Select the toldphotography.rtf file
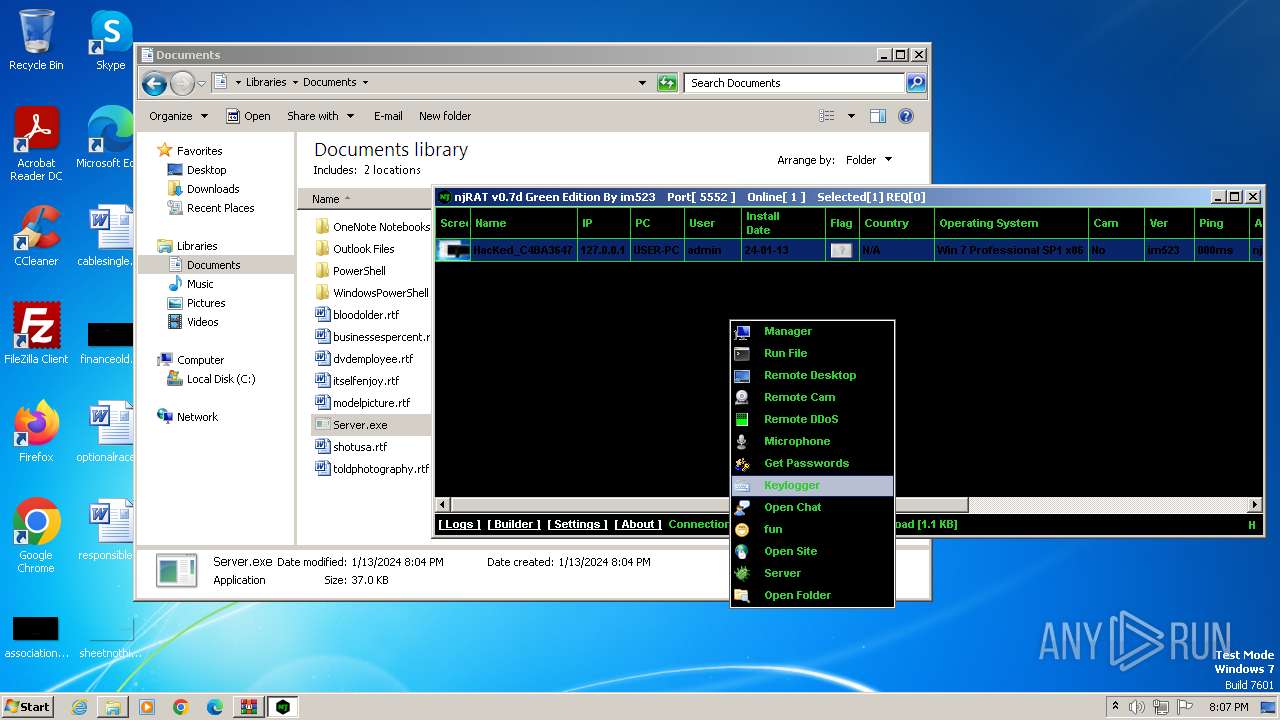This screenshot has width=1280, height=720. [381, 469]
